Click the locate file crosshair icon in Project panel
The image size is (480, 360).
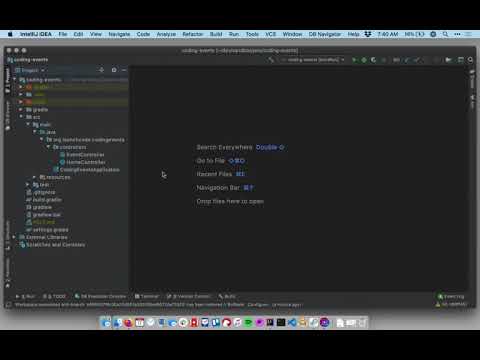point(102,70)
